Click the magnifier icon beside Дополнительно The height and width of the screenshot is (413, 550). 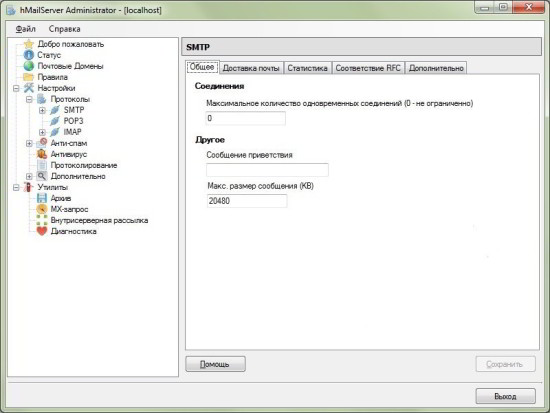pyautogui.click(x=42, y=176)
